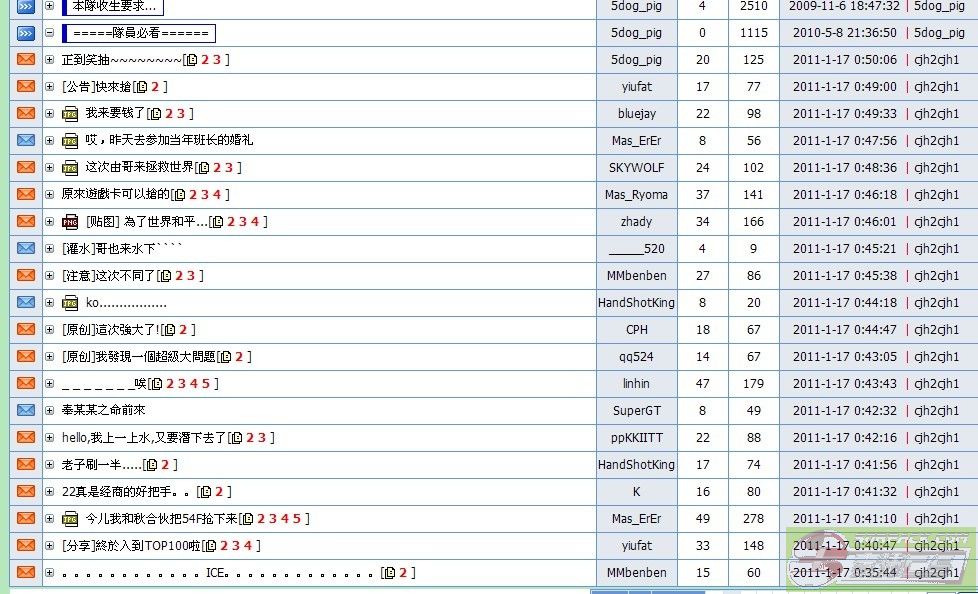This screenshot has width=978, height=594.
Task: Expand the hello,我上一上水 thread preview
Action: pyautogui.click(x=50, y=437)
